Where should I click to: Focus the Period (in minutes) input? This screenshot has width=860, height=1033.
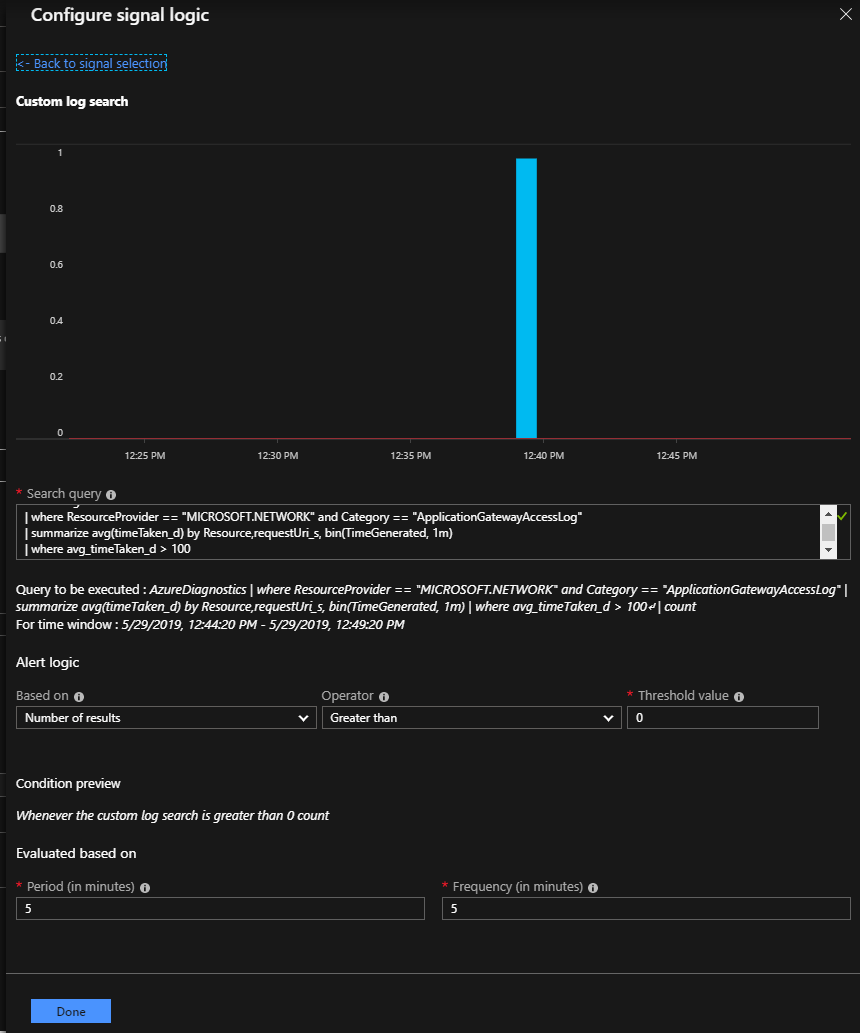point(220,908)
